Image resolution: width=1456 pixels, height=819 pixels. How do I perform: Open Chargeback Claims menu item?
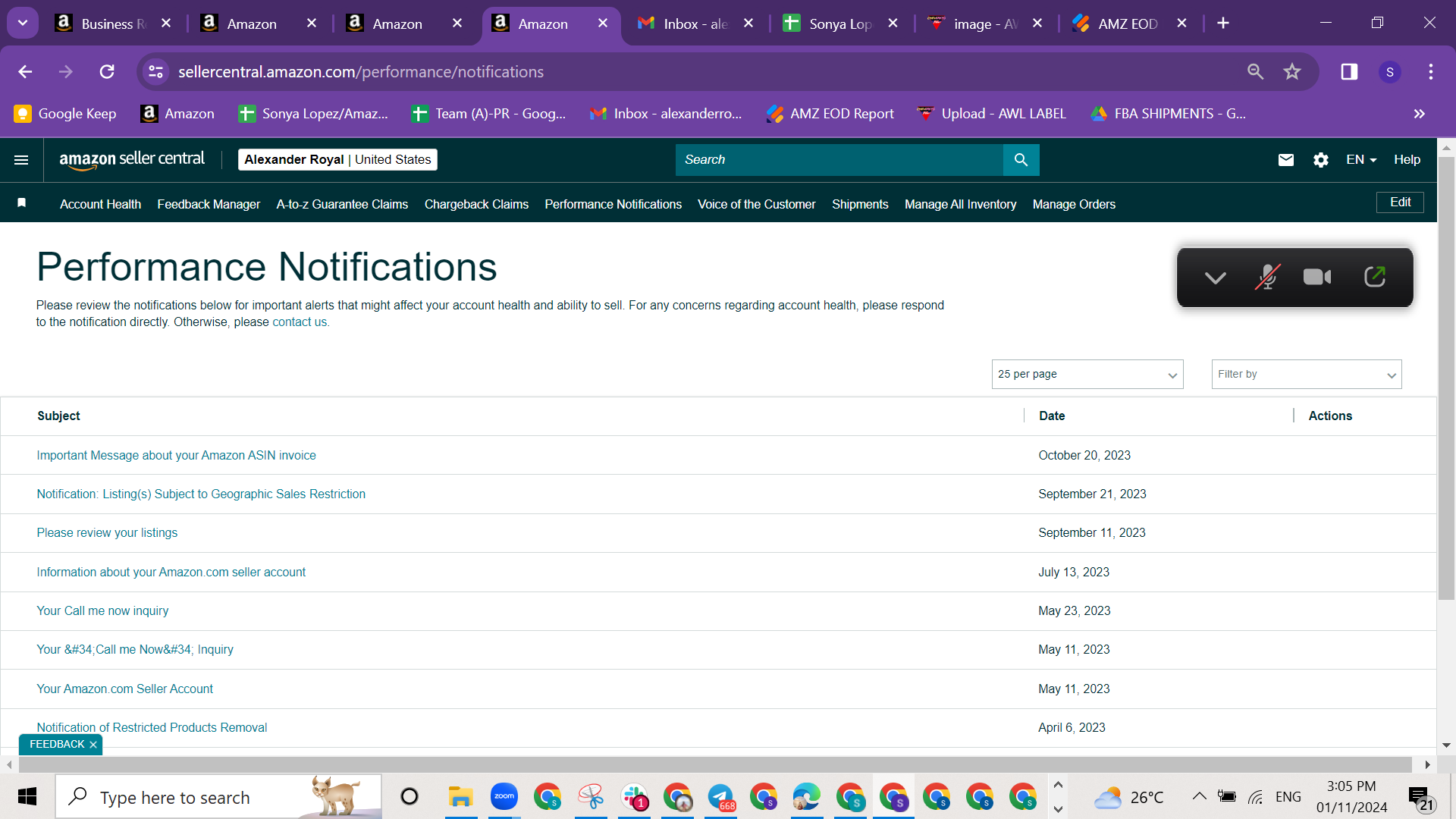476,205
